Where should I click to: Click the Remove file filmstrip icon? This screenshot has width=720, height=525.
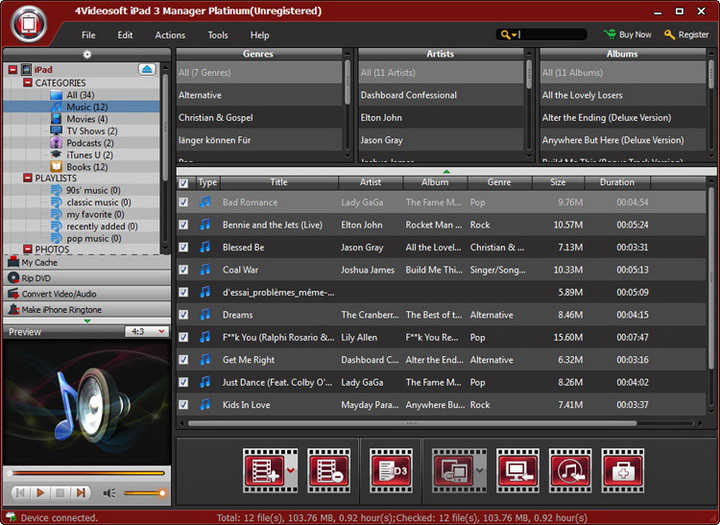click(x=329, y=470)
